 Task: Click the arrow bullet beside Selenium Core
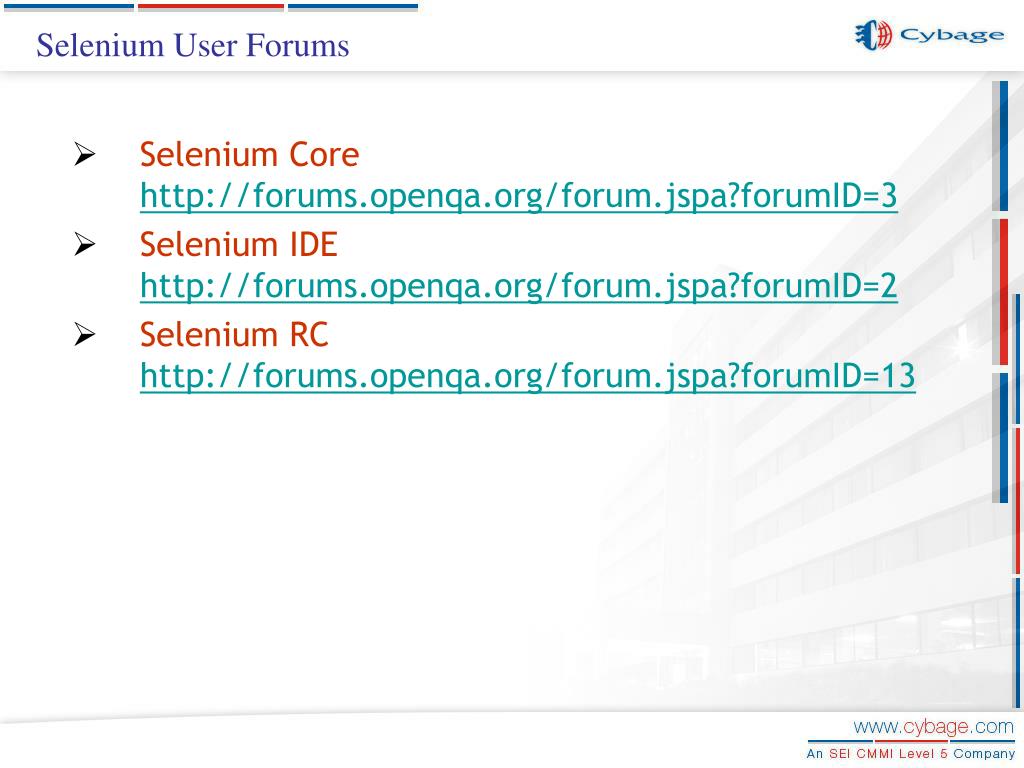pos(85,154)
